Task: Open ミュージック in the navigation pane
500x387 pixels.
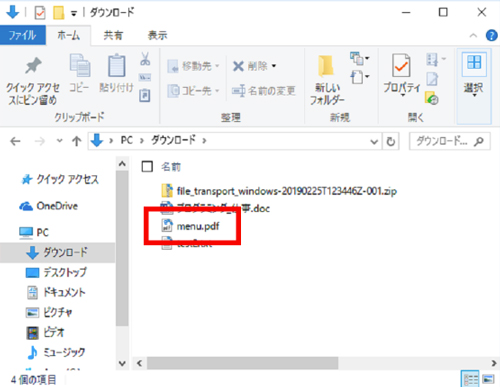Action: [x=56, y=352]
